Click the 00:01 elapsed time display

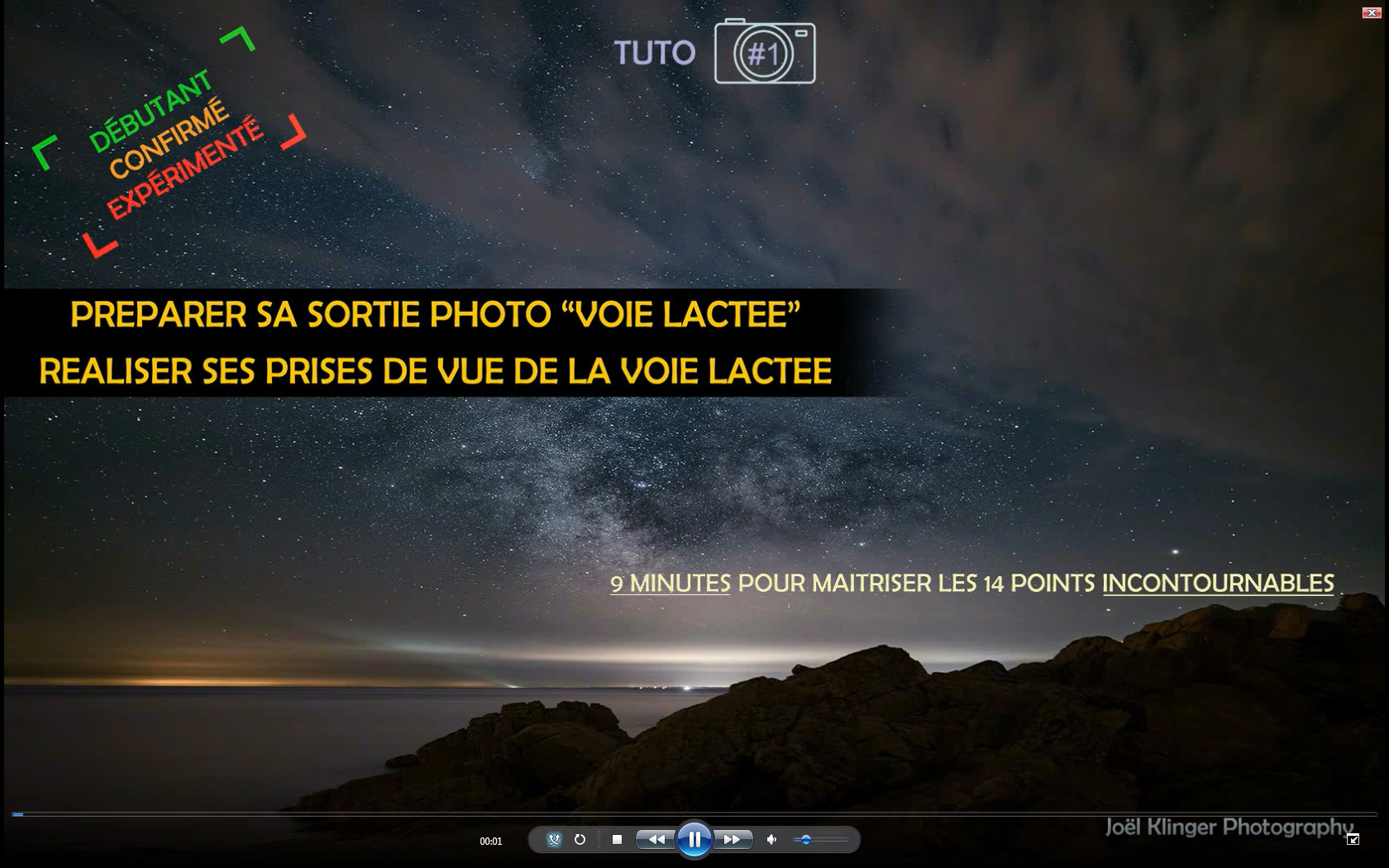pyautogui.click(x=491, y=842)
